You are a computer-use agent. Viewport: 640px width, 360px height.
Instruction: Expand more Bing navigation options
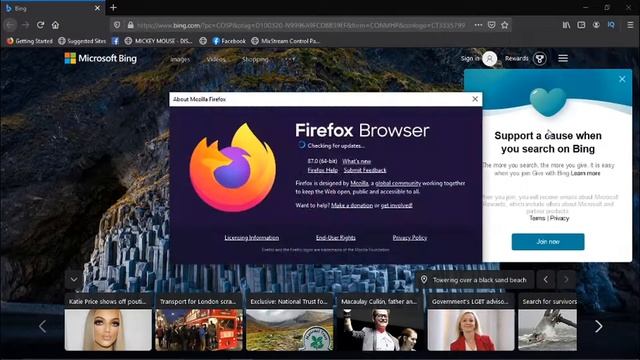click(289, 59)
